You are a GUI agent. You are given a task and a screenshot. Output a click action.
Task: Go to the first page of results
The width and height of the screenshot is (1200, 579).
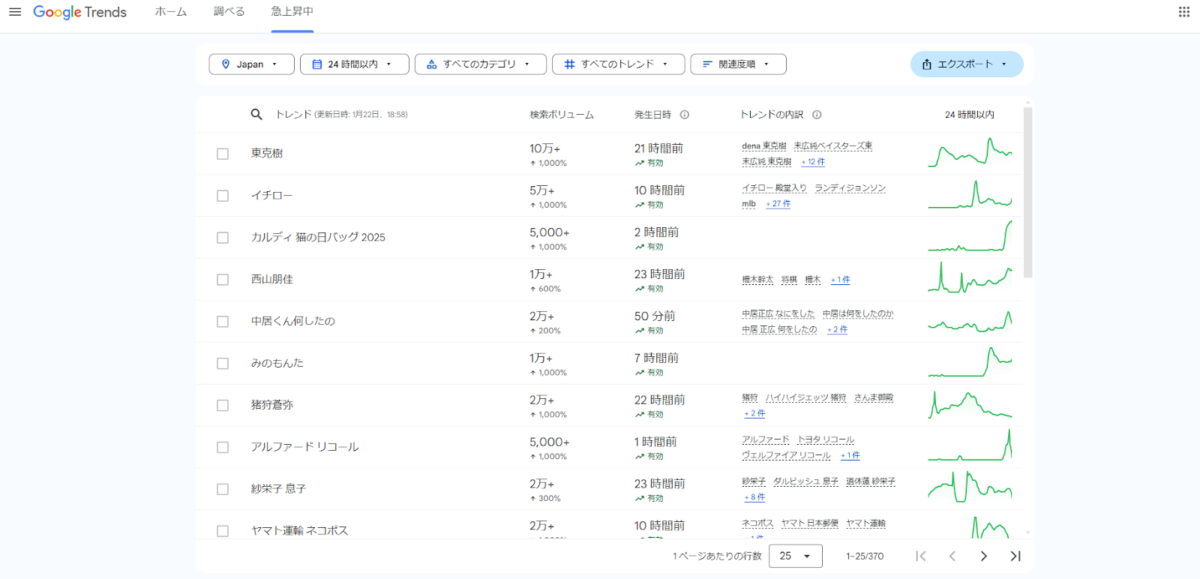[921, 556]
